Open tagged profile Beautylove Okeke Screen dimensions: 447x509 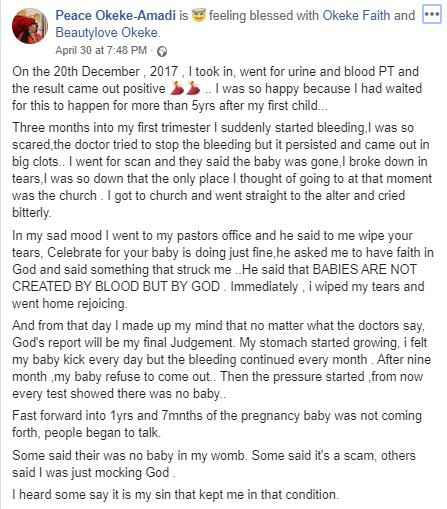click(106, 33)
